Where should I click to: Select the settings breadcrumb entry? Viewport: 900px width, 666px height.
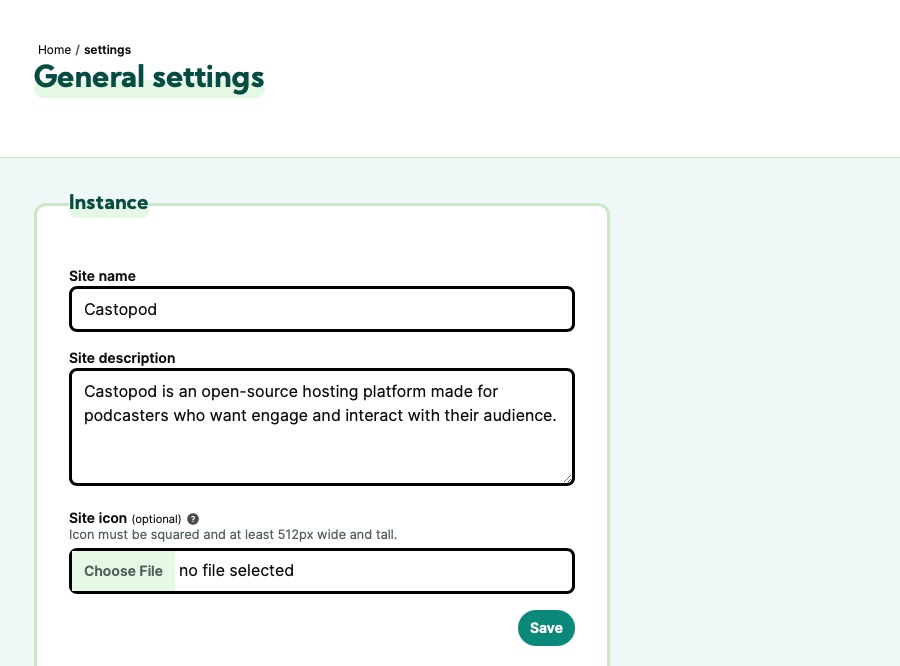107,50
